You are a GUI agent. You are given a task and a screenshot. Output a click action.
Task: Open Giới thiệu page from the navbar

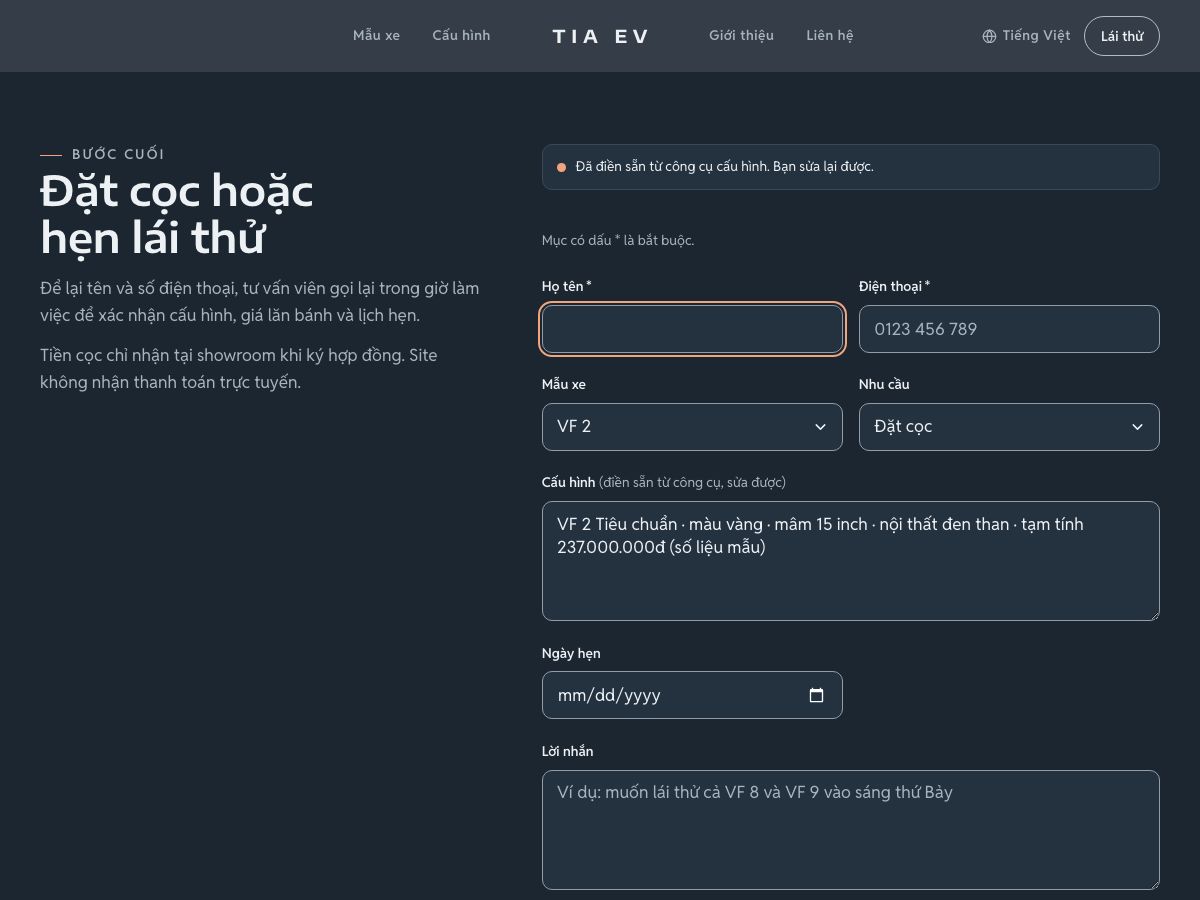click(741, 35)
